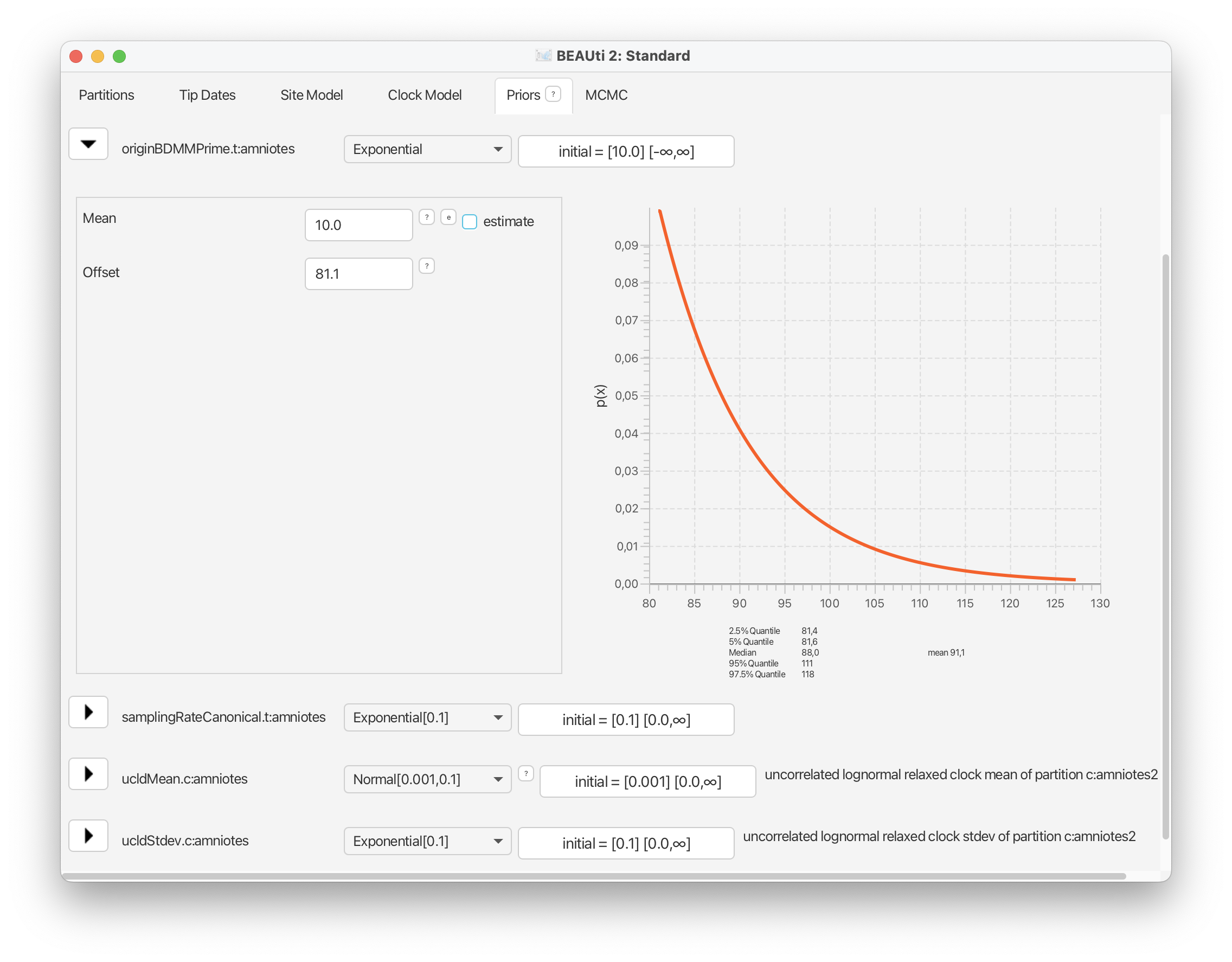Click the relaxed clock mean description text
The height and width of the screenshot is (962, 1232).
(x=961, y=775)
